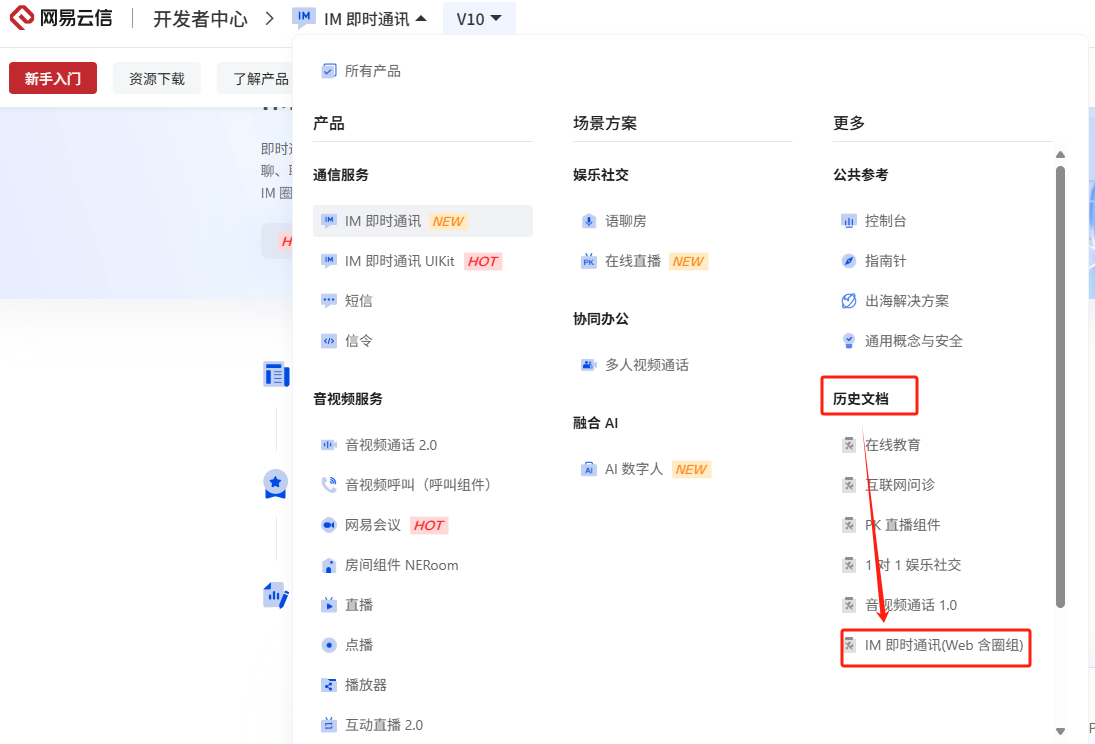Click the 直播 play icon

click(x=329, y=605)
